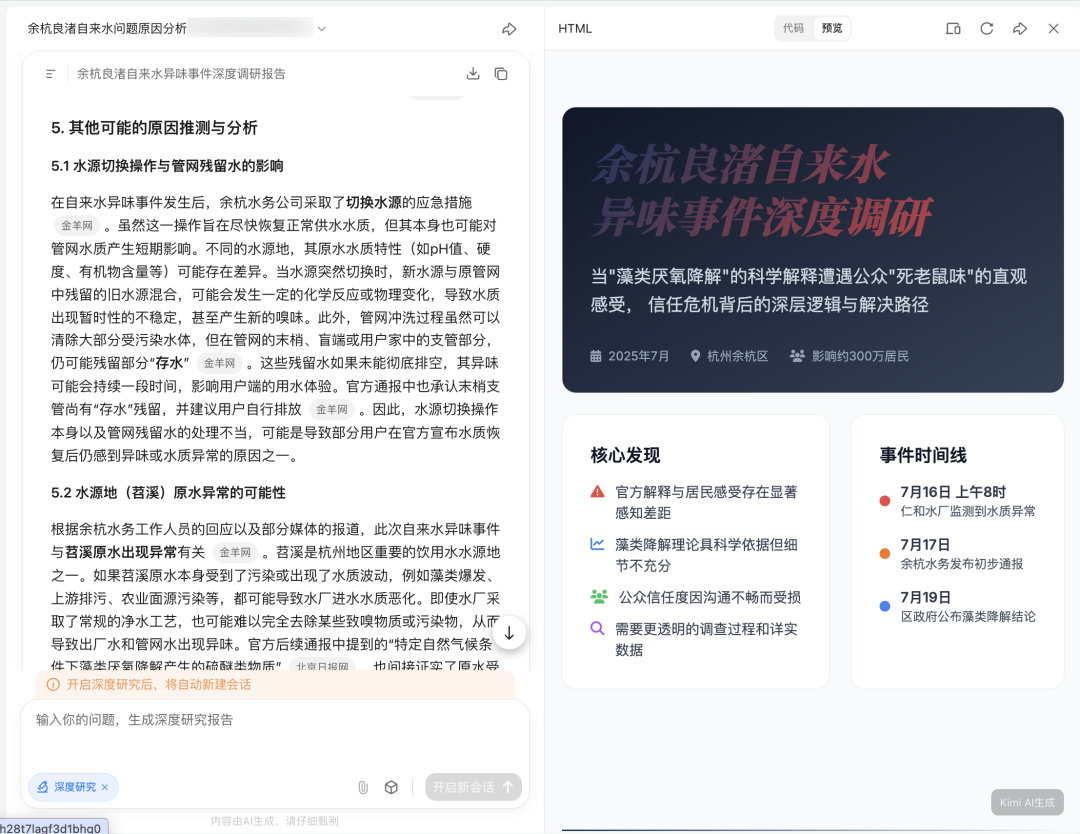
Task: Toggle device preview layout icon
Action: coord(953,29)
